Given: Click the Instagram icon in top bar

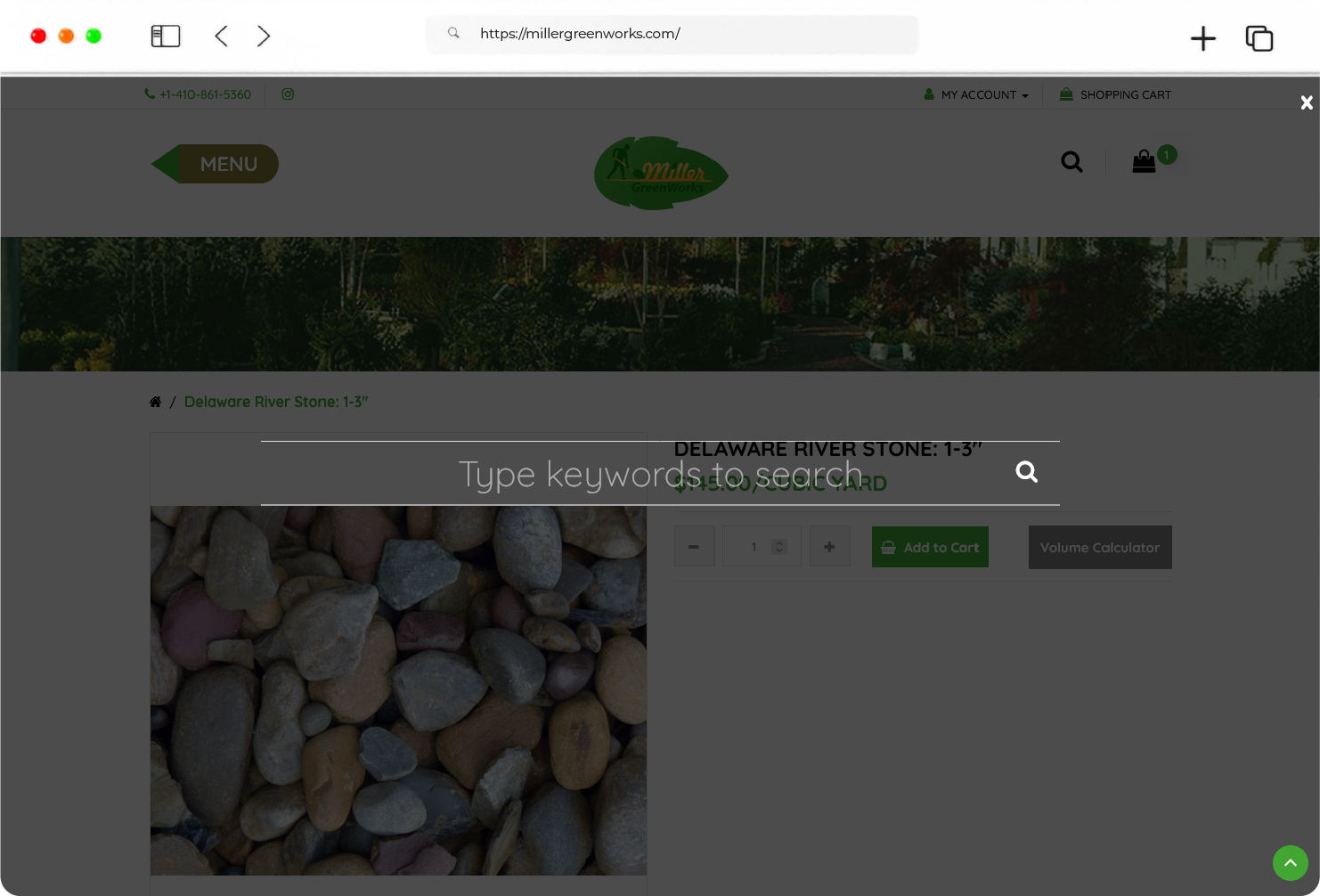Looking at the screenshot, I should [288, 94].
